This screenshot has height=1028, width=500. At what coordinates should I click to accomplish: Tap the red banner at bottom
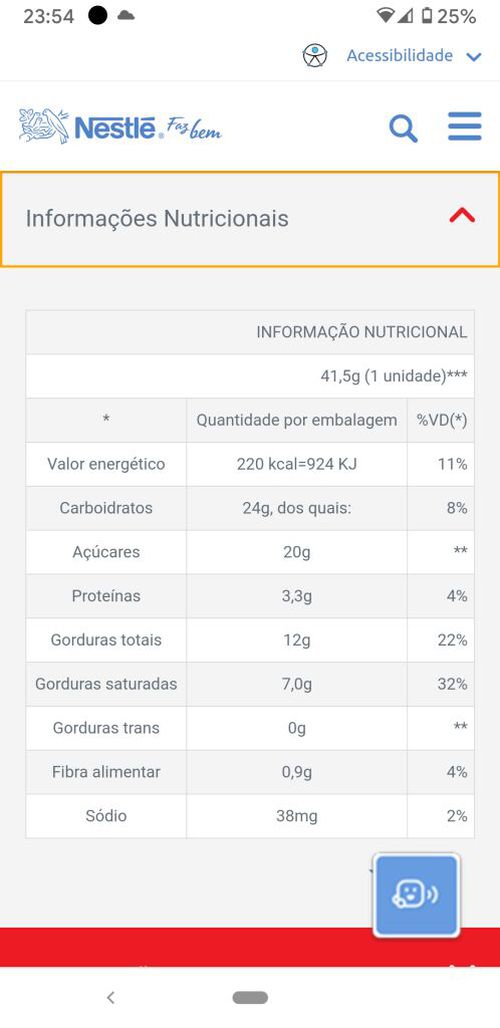click(250, 947)
